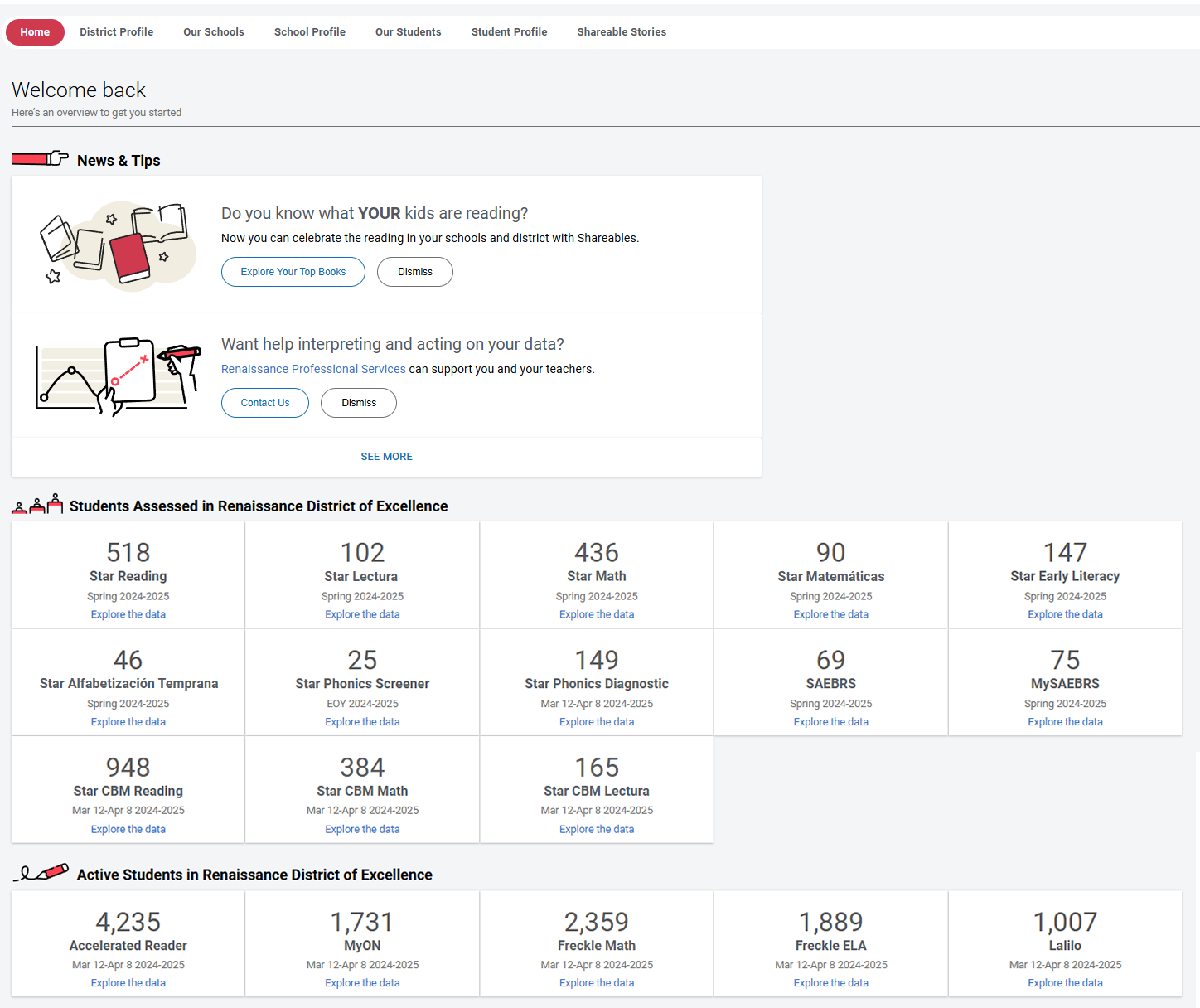Explore the data for Star Phonics Diagnostic

(x=597, y=722)
